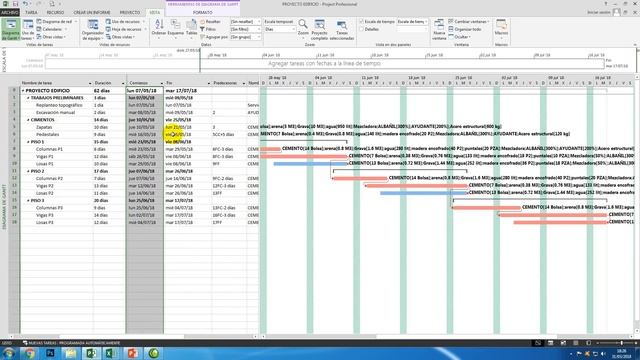Toggle the Escala de tiempo checkbox
The width and height of the screenshot is (640, 360).
tap(361, 21)
